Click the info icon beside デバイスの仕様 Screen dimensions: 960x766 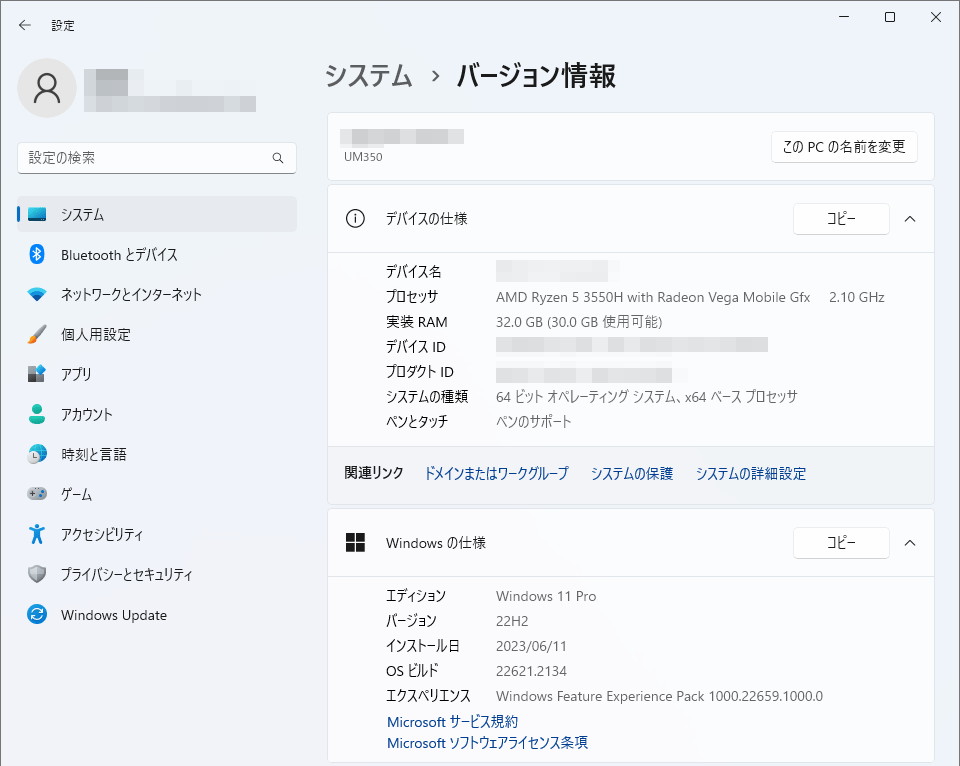tap(355, 219)
